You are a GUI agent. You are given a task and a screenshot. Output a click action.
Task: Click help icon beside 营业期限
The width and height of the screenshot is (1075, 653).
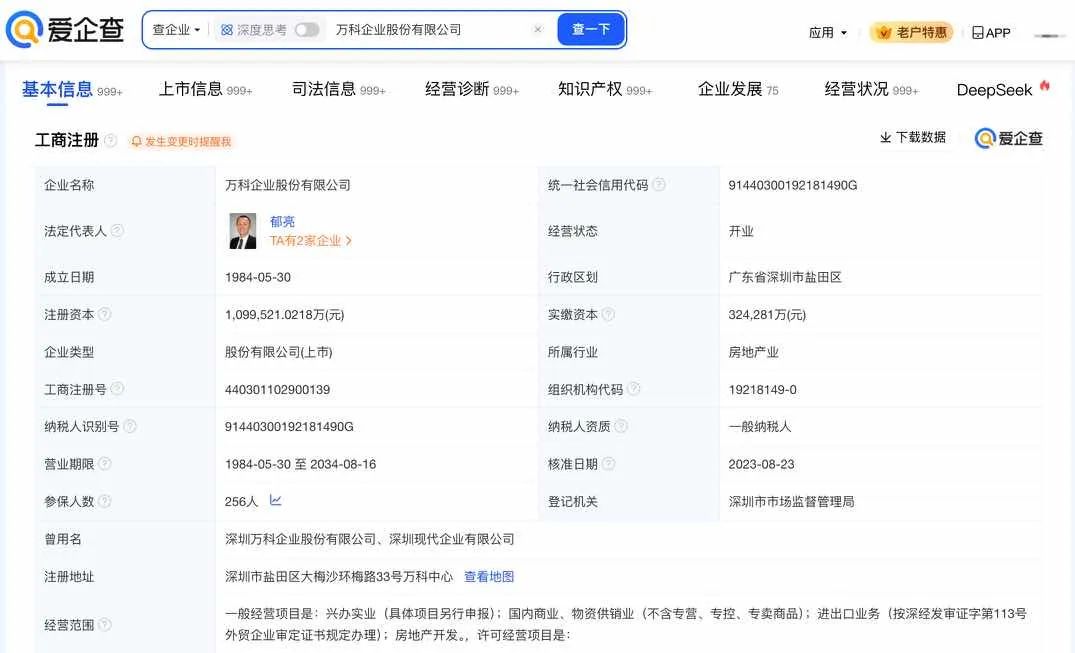point(104,464)
